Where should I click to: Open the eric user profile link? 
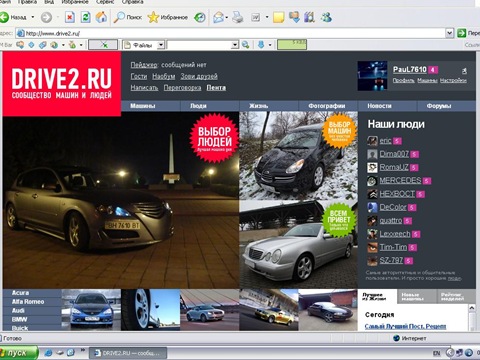pyautogui.click(x=385, y=141)
